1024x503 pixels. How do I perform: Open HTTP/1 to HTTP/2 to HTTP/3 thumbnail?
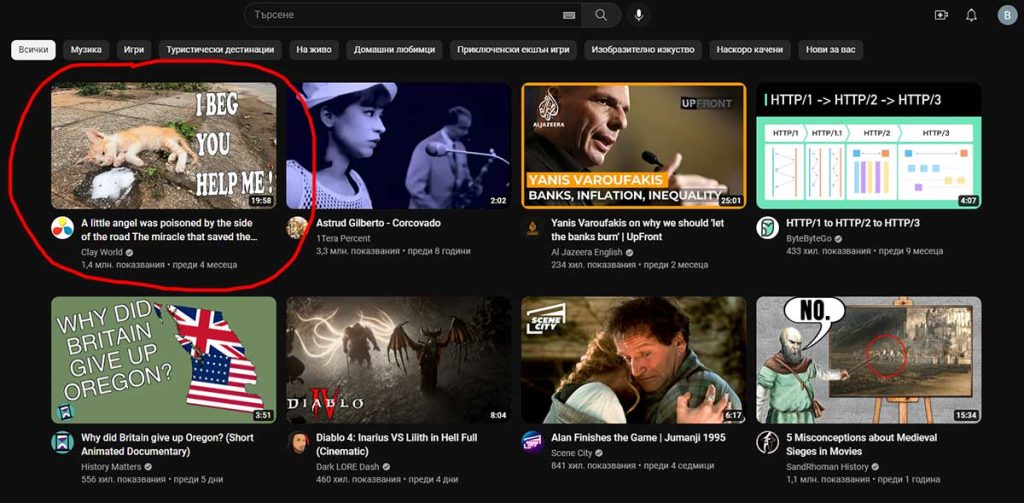(868, 145)
